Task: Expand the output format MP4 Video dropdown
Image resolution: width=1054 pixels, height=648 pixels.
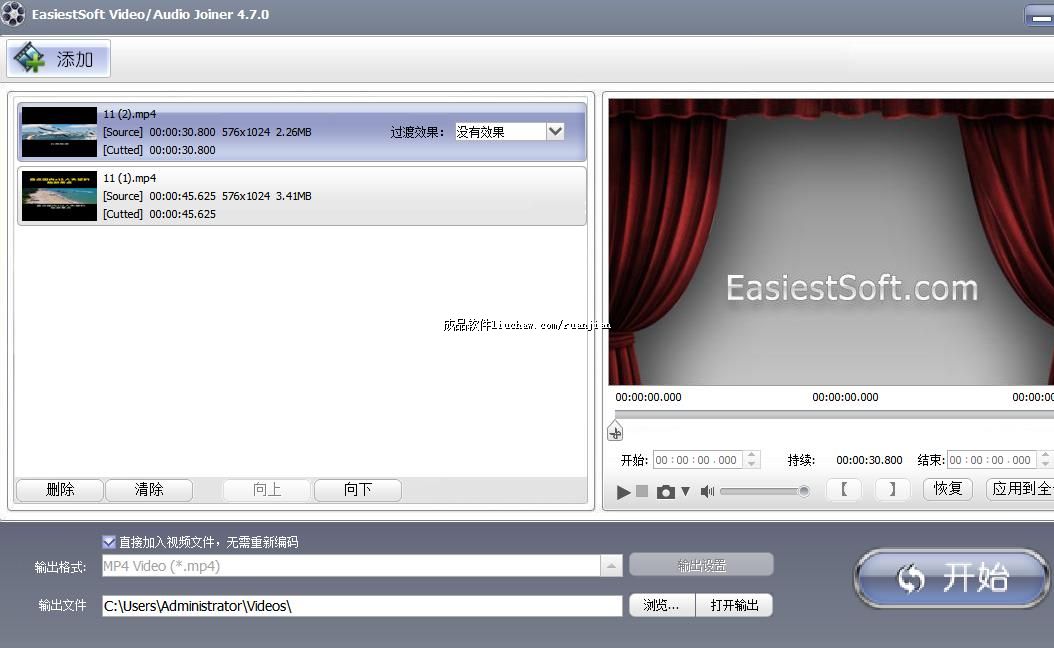Action: click(611, 566)
